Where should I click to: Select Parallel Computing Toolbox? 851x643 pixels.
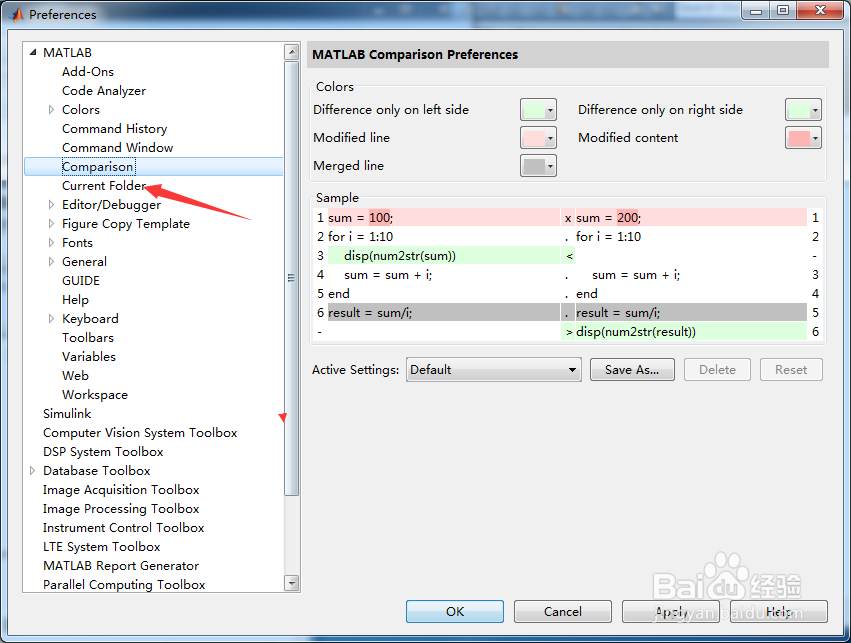[x=124, y=584]
